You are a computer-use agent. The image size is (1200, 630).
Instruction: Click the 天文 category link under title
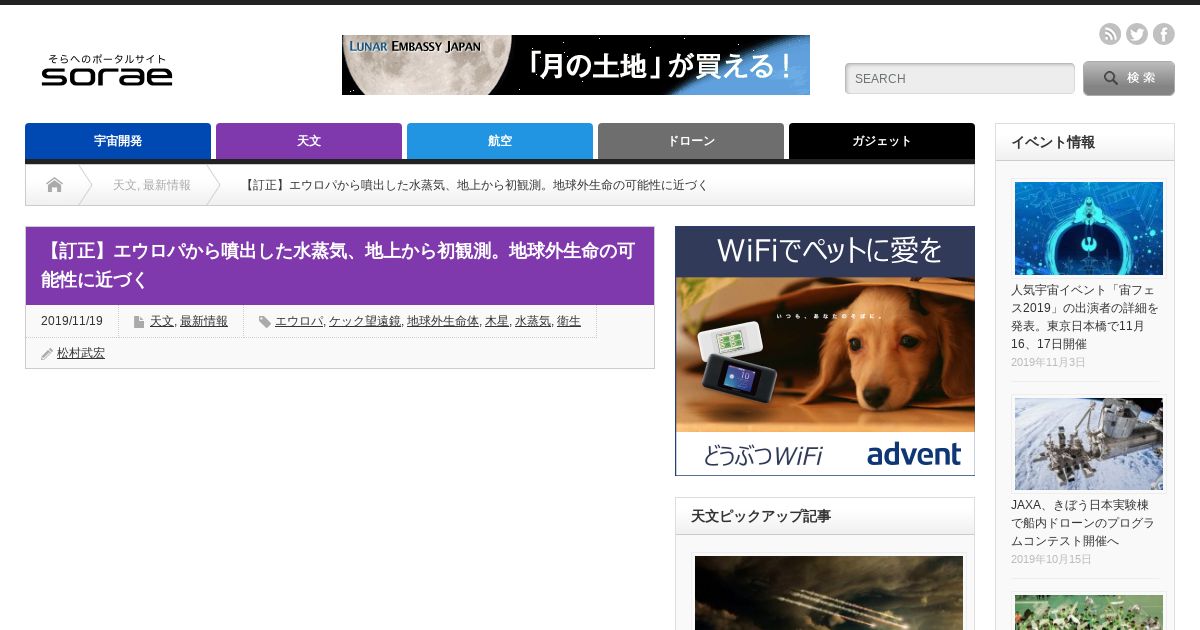[161, 321]
